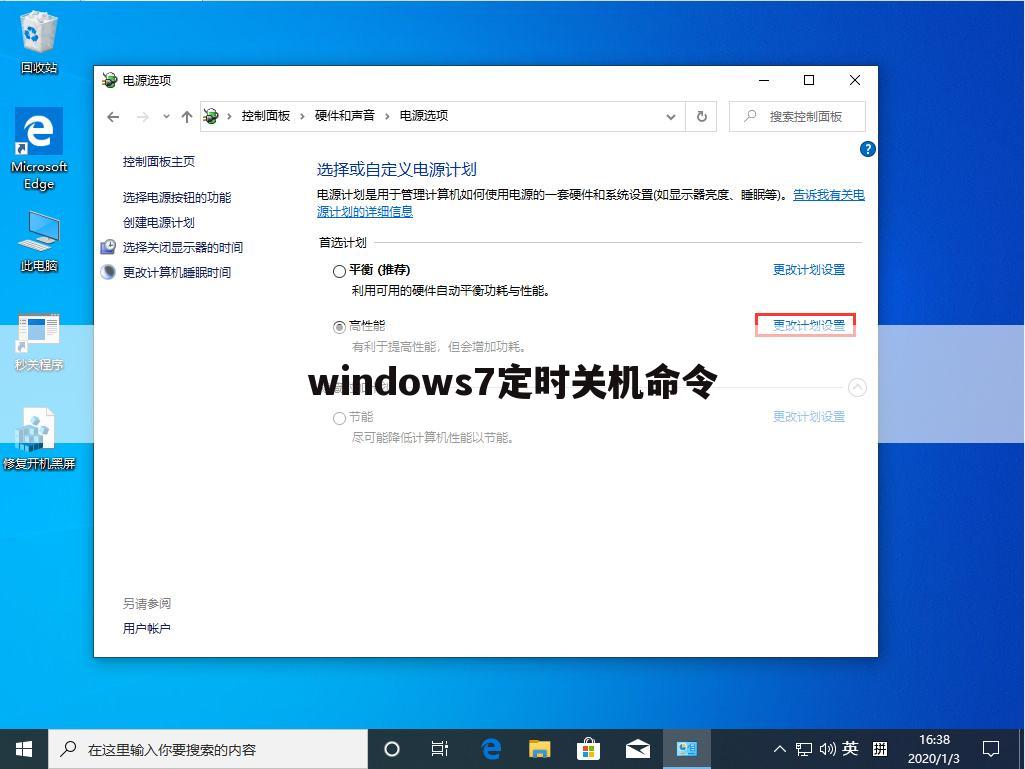Switch to 硬件和声音 in the breadcrumb
The image size is (1025, 769).
pos(347,116)
